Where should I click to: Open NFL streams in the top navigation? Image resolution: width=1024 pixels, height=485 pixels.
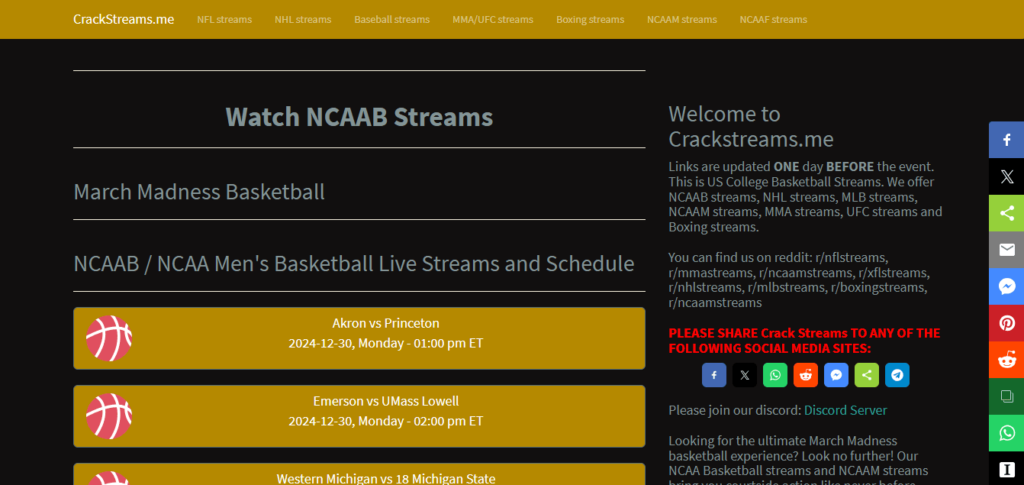[x=224, y=20]
